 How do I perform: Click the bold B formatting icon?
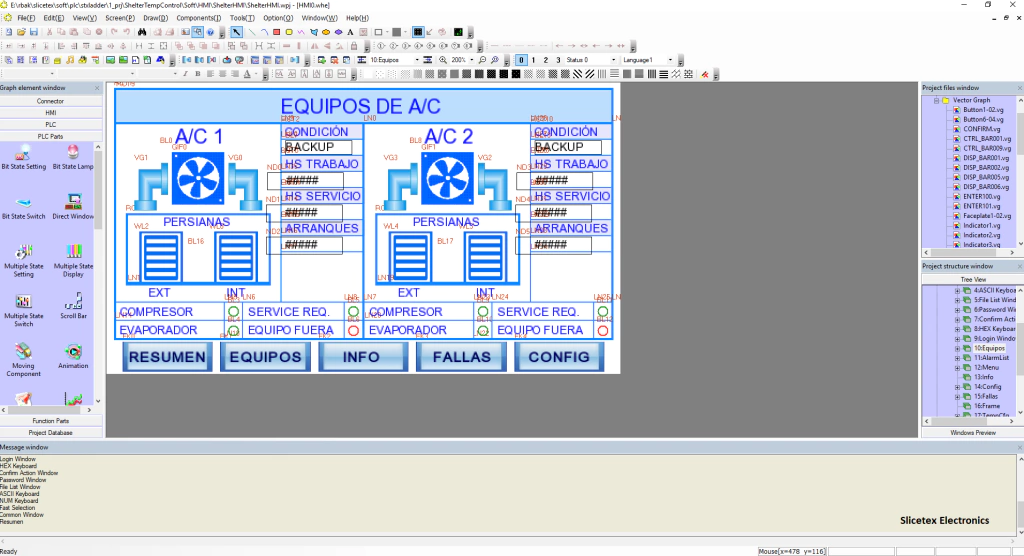click(x=198, y=74)
